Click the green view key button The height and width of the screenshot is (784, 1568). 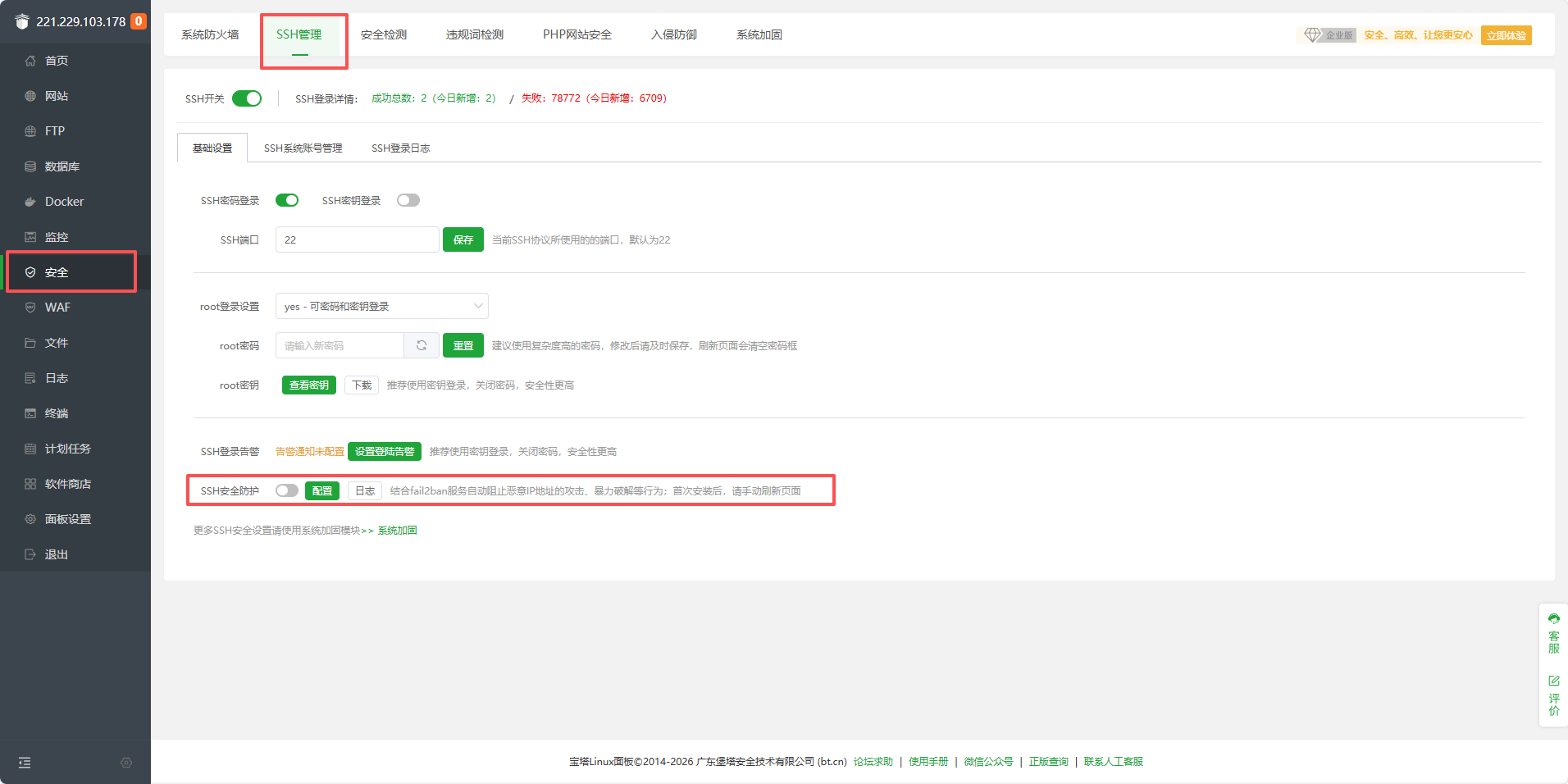point(309,385)
